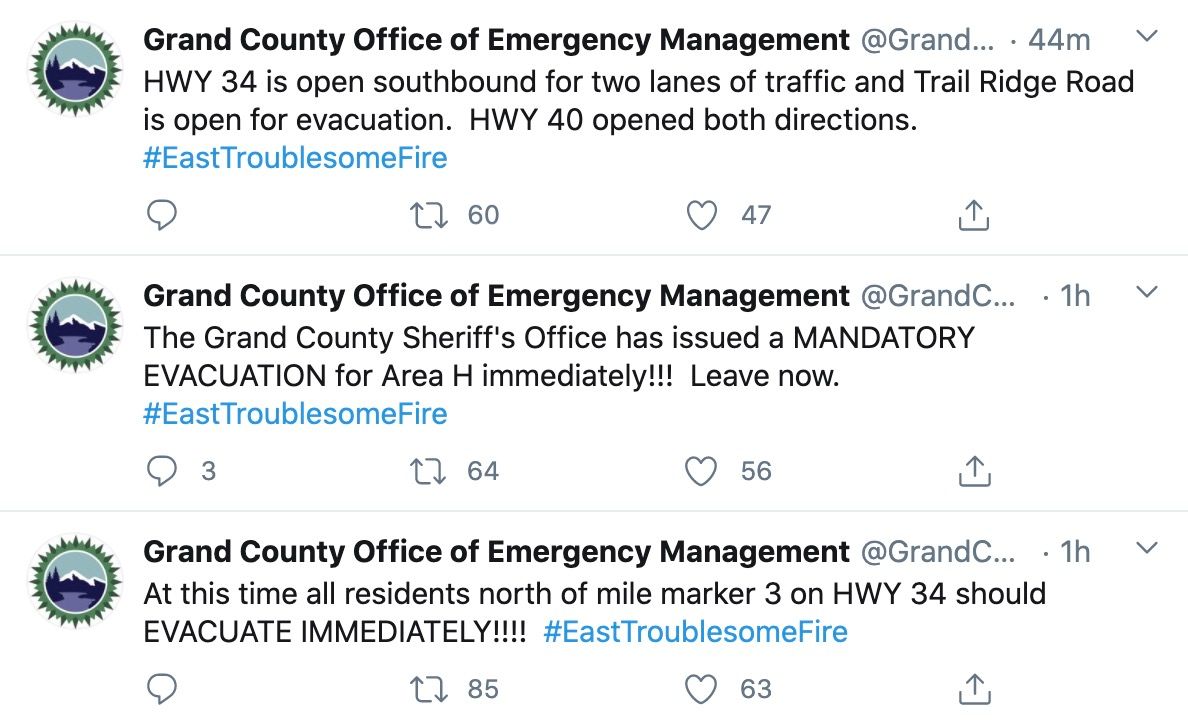The height and width of the screenshot is (726, 1188).
Task: Open #EastTroublesomeFire hashtag in the first tweet
Action: 295,158
